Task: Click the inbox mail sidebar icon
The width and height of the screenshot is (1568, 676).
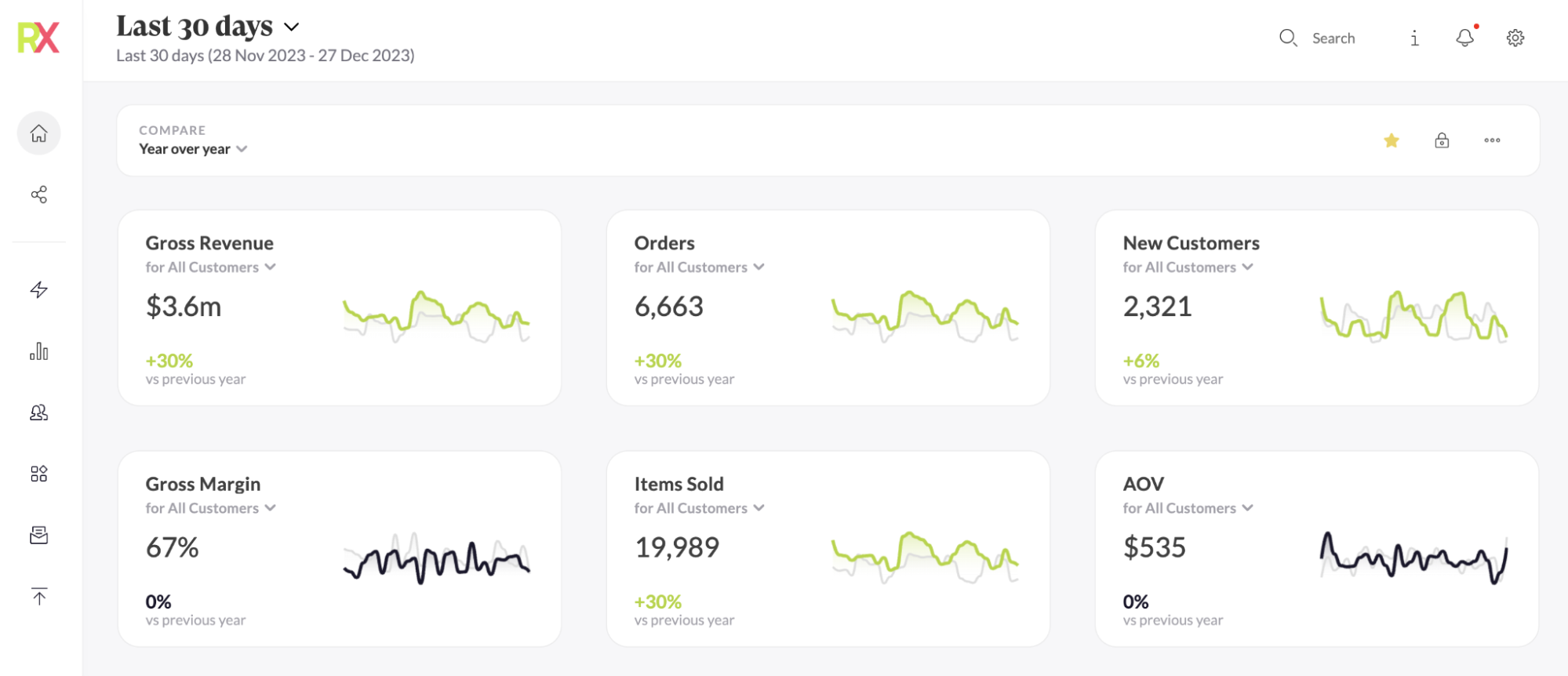Action: [38, 536]
